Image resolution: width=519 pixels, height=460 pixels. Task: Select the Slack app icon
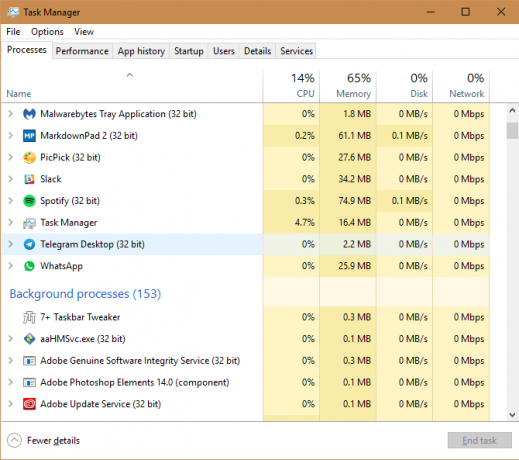tap(29, 179)
